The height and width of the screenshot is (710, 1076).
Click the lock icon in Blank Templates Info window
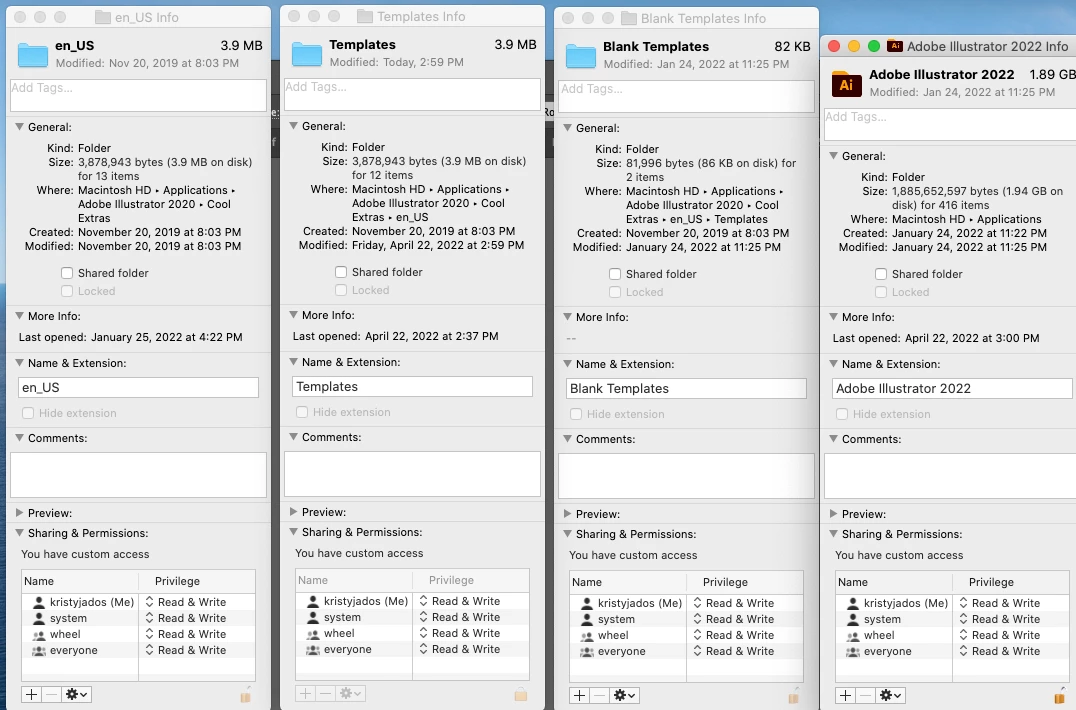(794, 696)
